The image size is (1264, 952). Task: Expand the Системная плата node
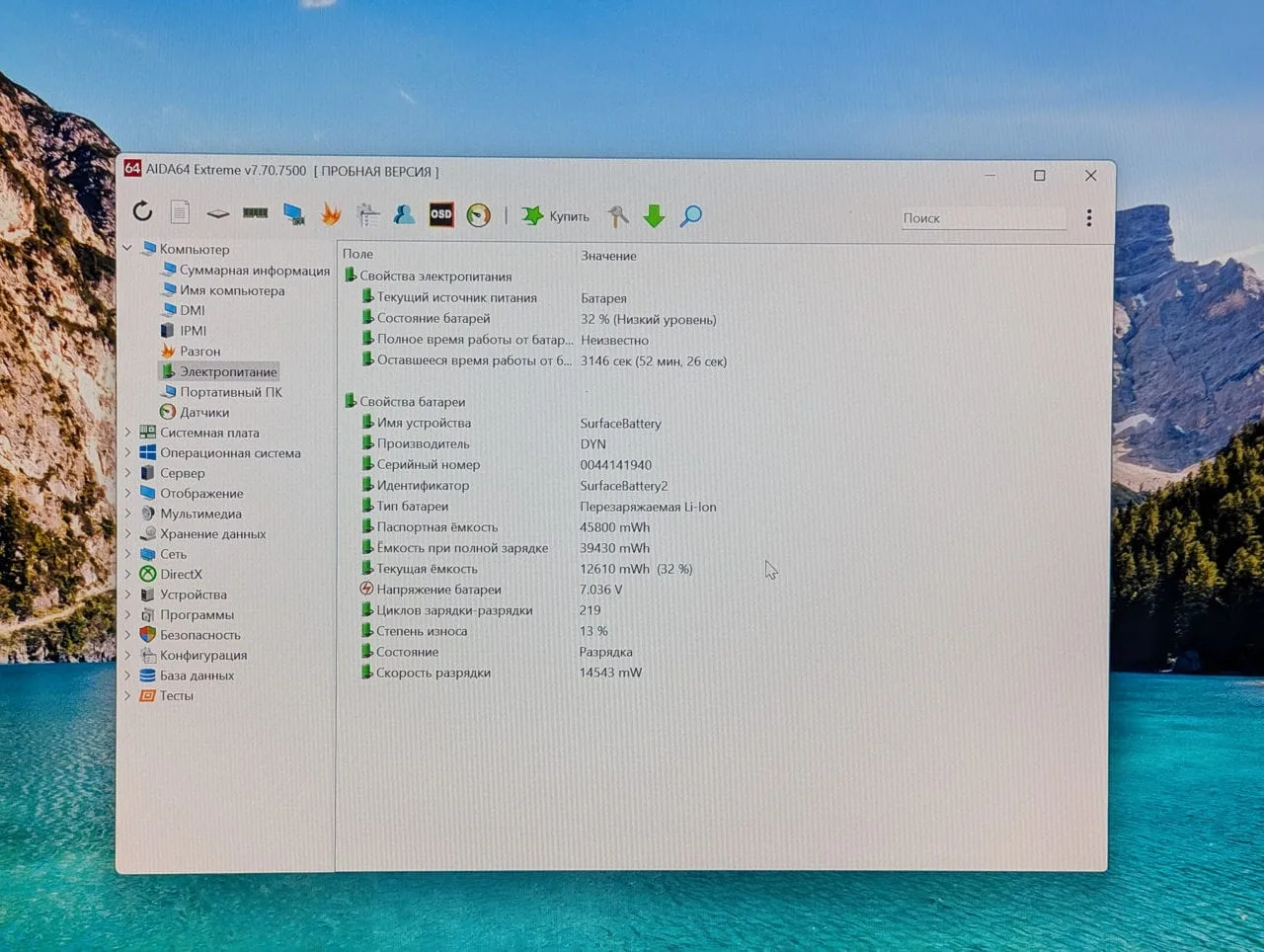click(x=127, y=433)
